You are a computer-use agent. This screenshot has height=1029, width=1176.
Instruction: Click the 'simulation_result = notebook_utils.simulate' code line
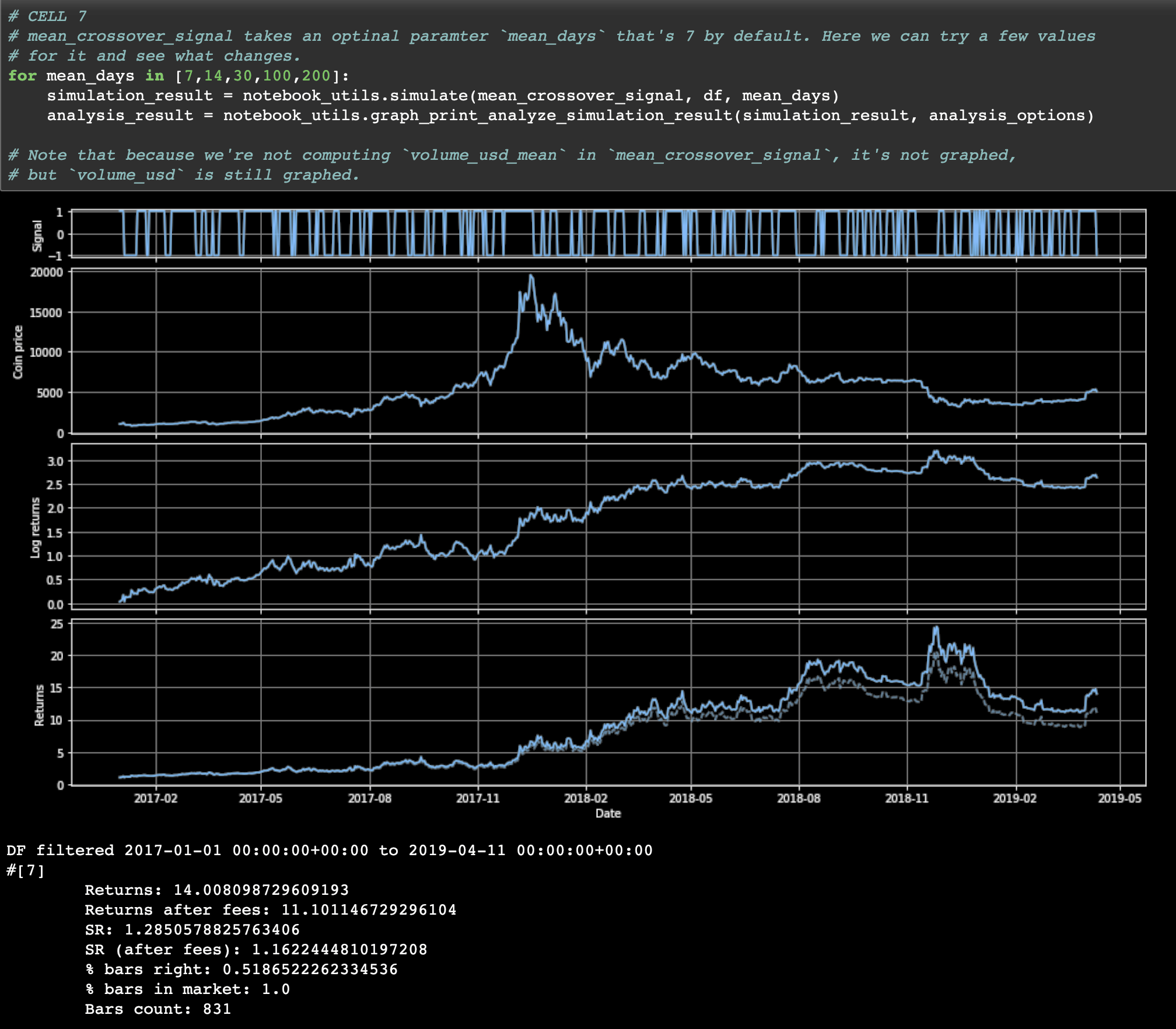(x=443, y=96)
